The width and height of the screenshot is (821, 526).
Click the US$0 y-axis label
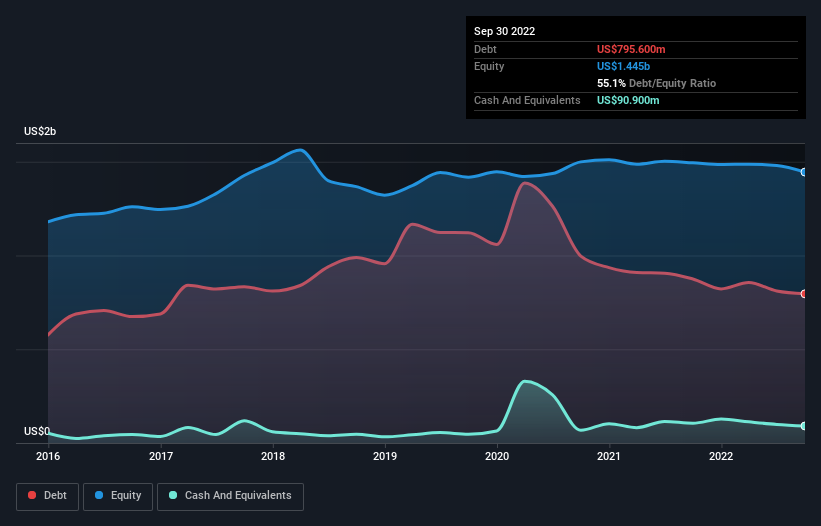[x=37, y=431]
